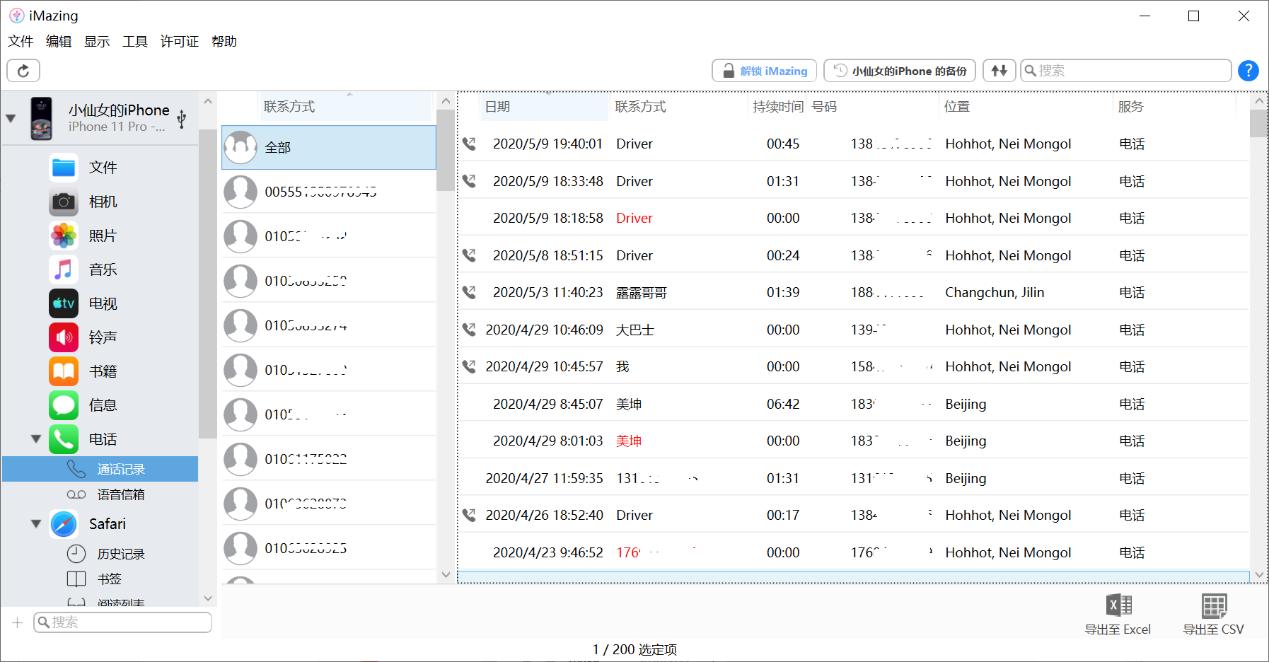The height and width of the screenshot is (662, 1269).
Task: Collapse the 小仙女的iPhone device entry
Action: pyautogui.click(x=11, y=118)
